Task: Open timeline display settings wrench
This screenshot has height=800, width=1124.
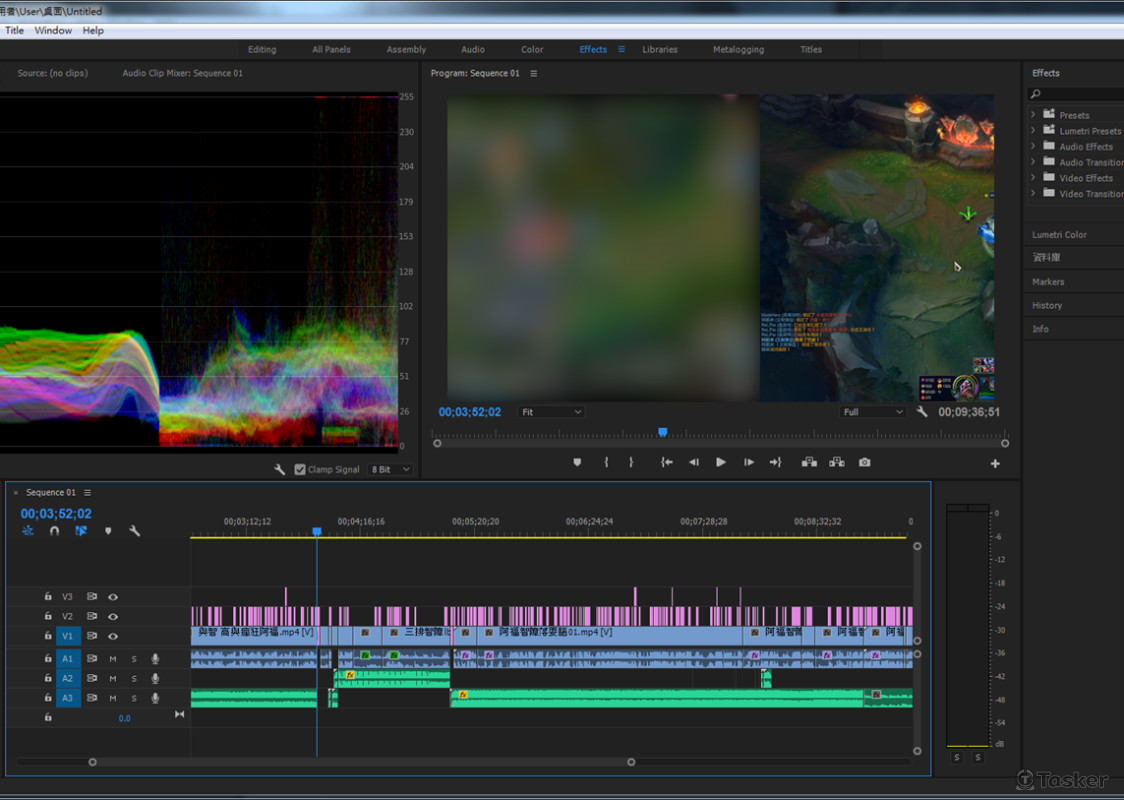Action: click(x=134, y=531)
